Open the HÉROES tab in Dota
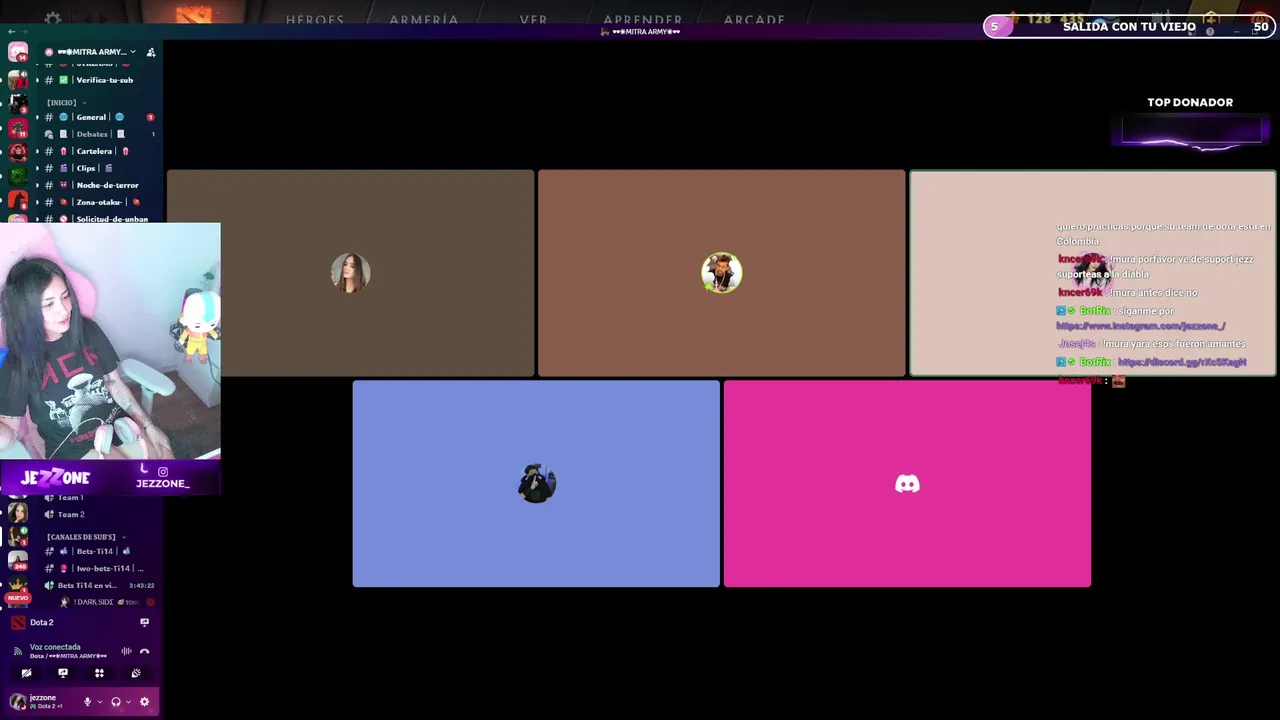 click(x=315, y=19)
